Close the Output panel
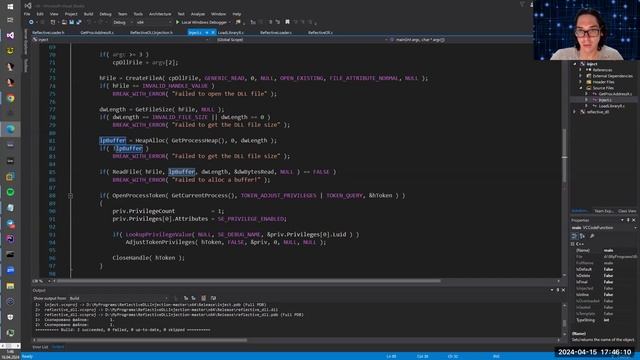This screenshot has width=640, height=360. click(x=564, y=290)
